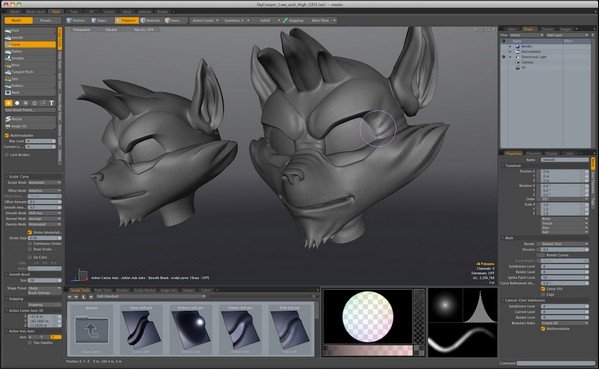Pick the Emboss Soft preset thumbnail
The image size is (599, 369).
[191, 329]
